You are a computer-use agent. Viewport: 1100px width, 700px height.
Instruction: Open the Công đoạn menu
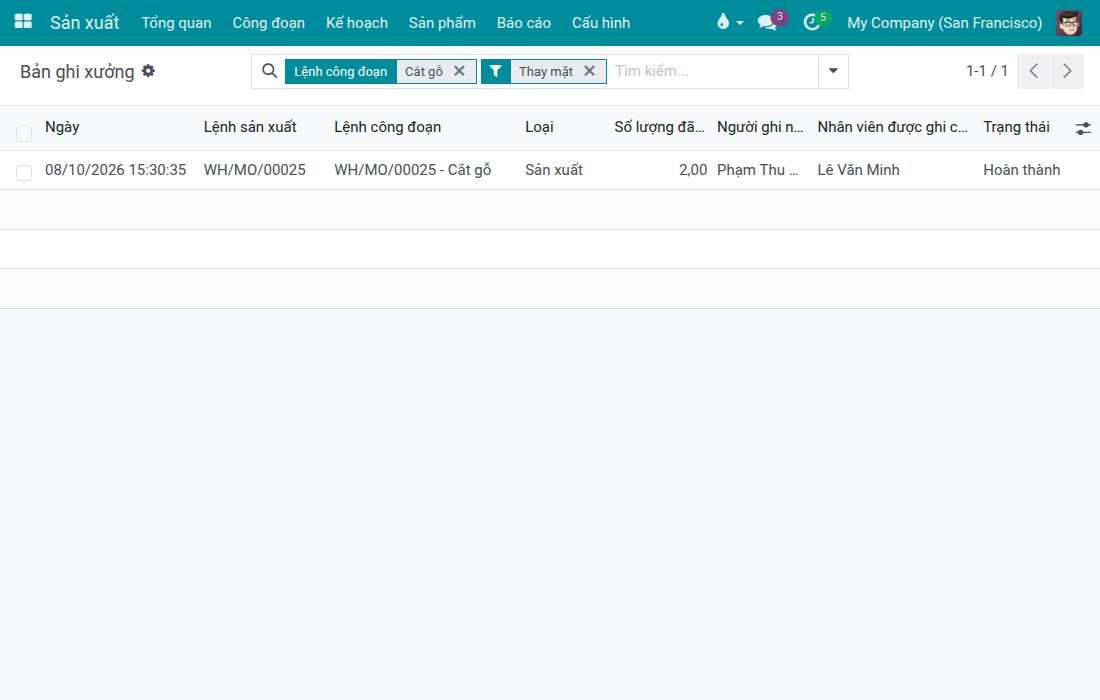[x=269, y=22]
